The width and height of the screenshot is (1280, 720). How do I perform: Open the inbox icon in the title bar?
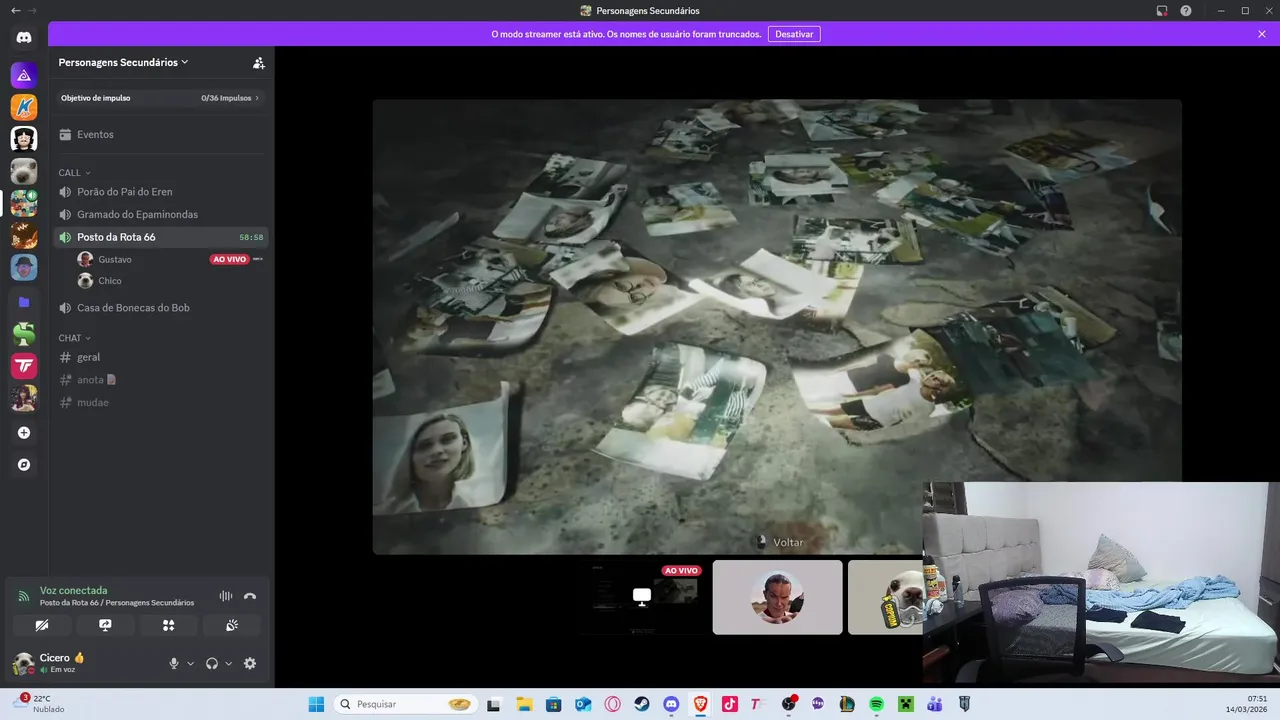1162,11
